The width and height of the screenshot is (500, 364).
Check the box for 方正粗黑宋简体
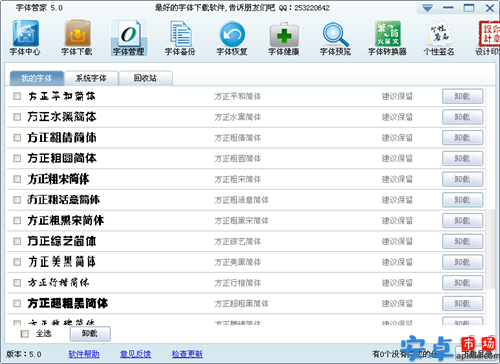[17, 220]
